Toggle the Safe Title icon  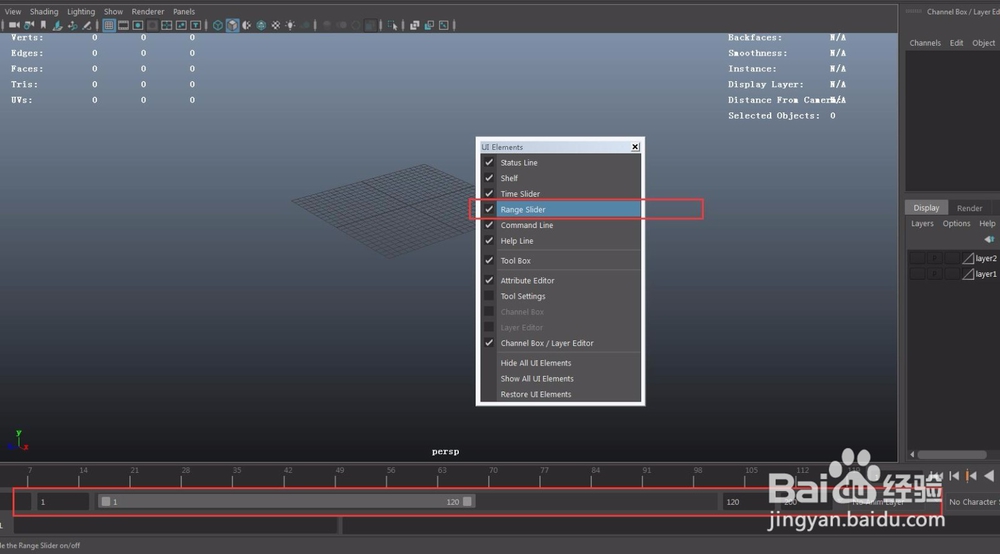pos(195,25)
